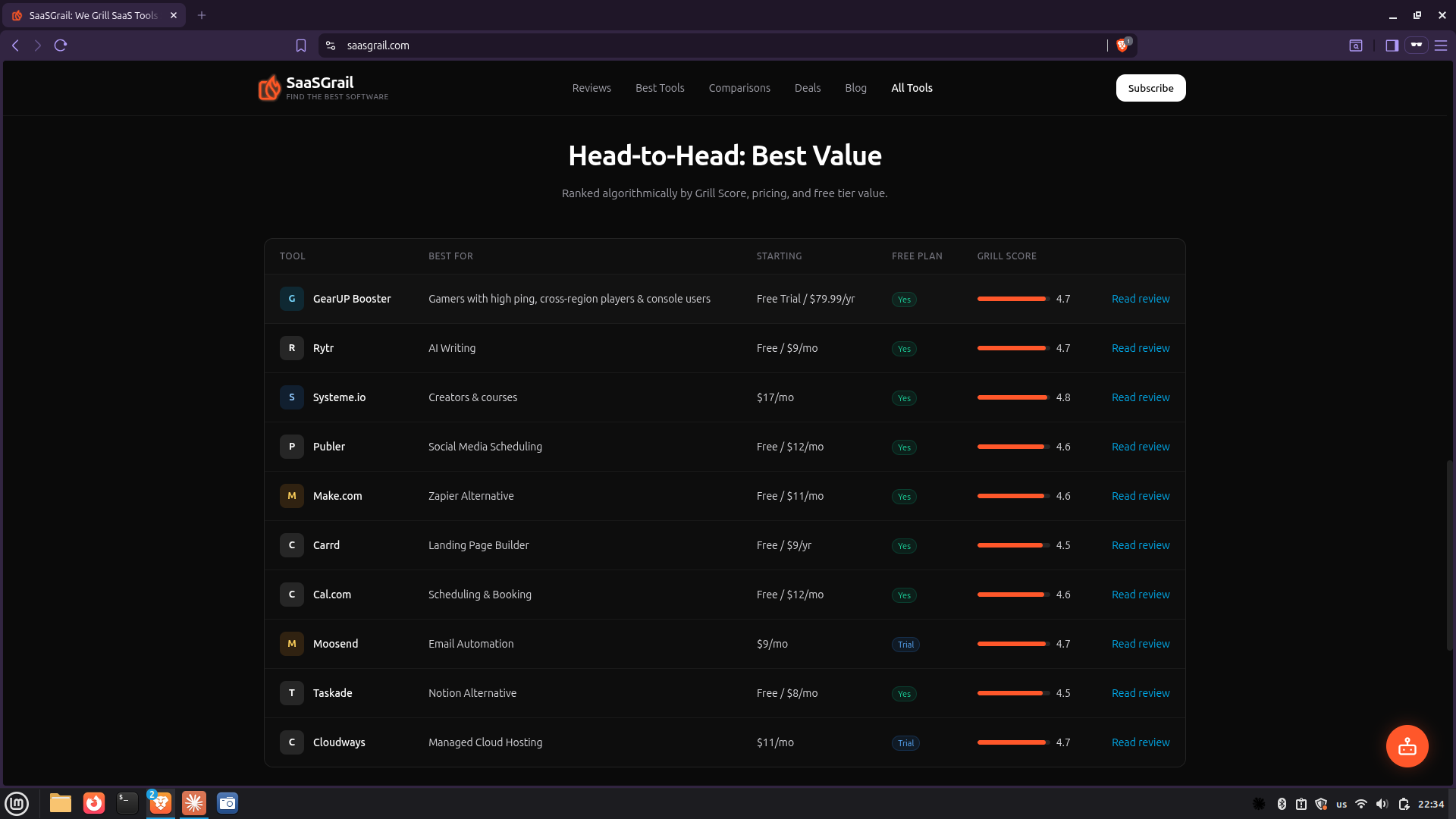Open the Linux Mint start menu
The width and height of the screenshot is (1456, 819).
(17, 803)
